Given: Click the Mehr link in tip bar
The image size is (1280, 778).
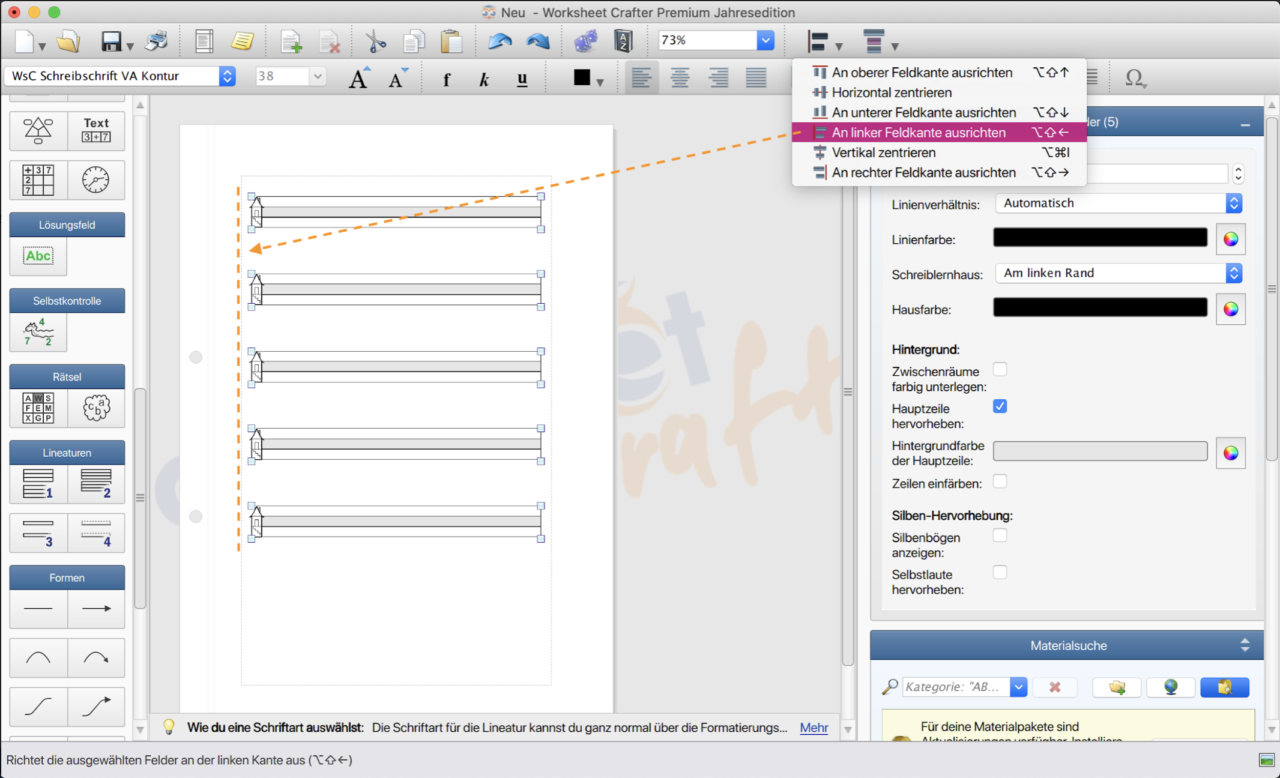Looking at the screenshot, I should (813, 728).
